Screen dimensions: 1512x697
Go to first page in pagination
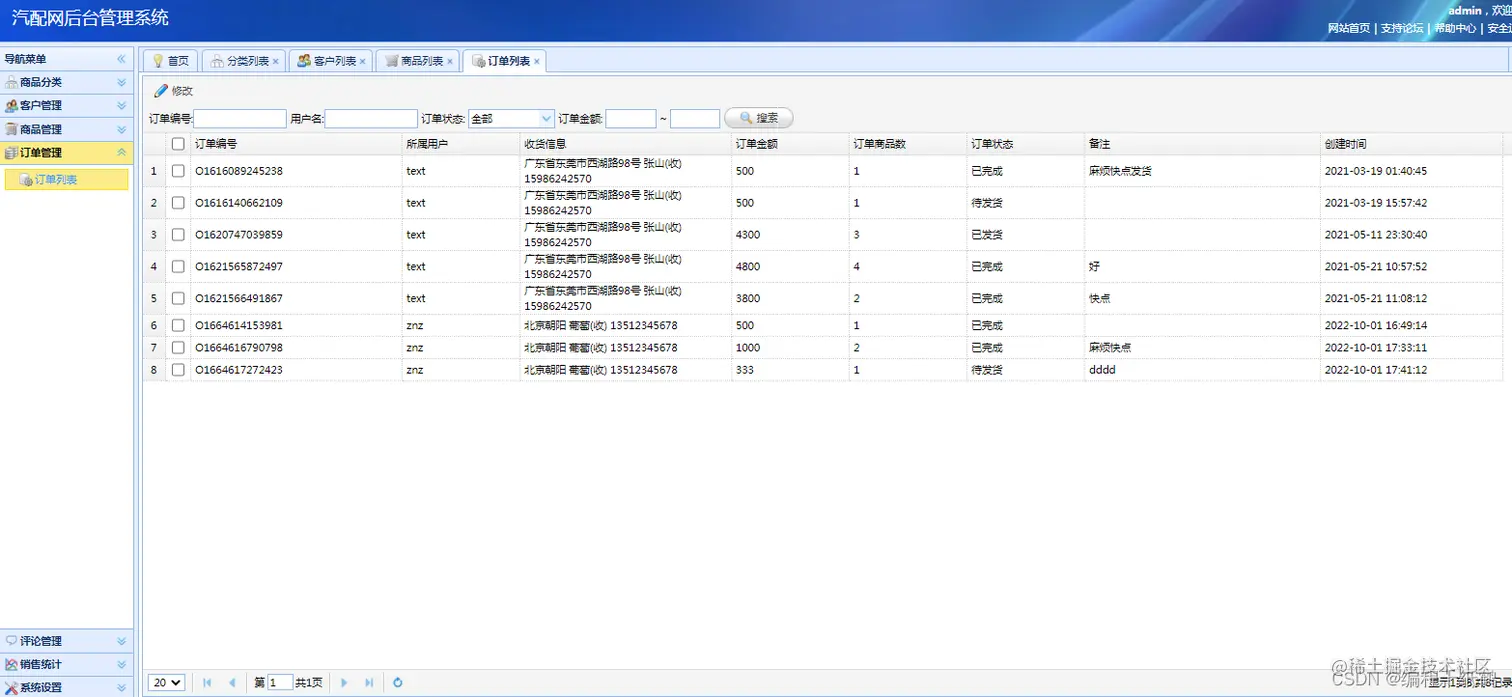click(207, 683)
